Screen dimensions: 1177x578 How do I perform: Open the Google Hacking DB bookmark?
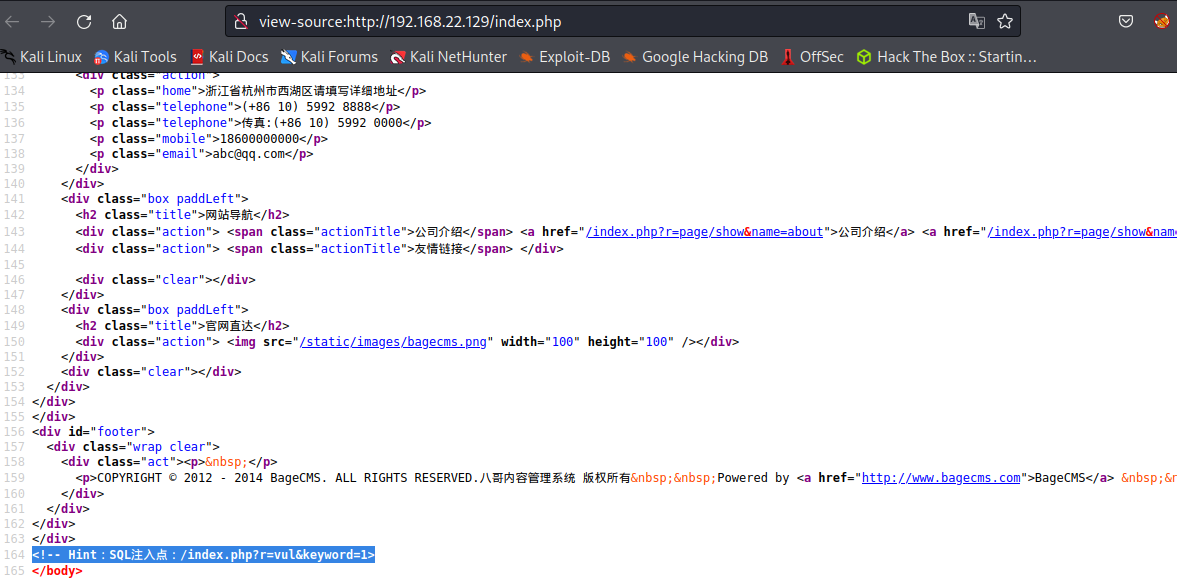coord(695,57)
